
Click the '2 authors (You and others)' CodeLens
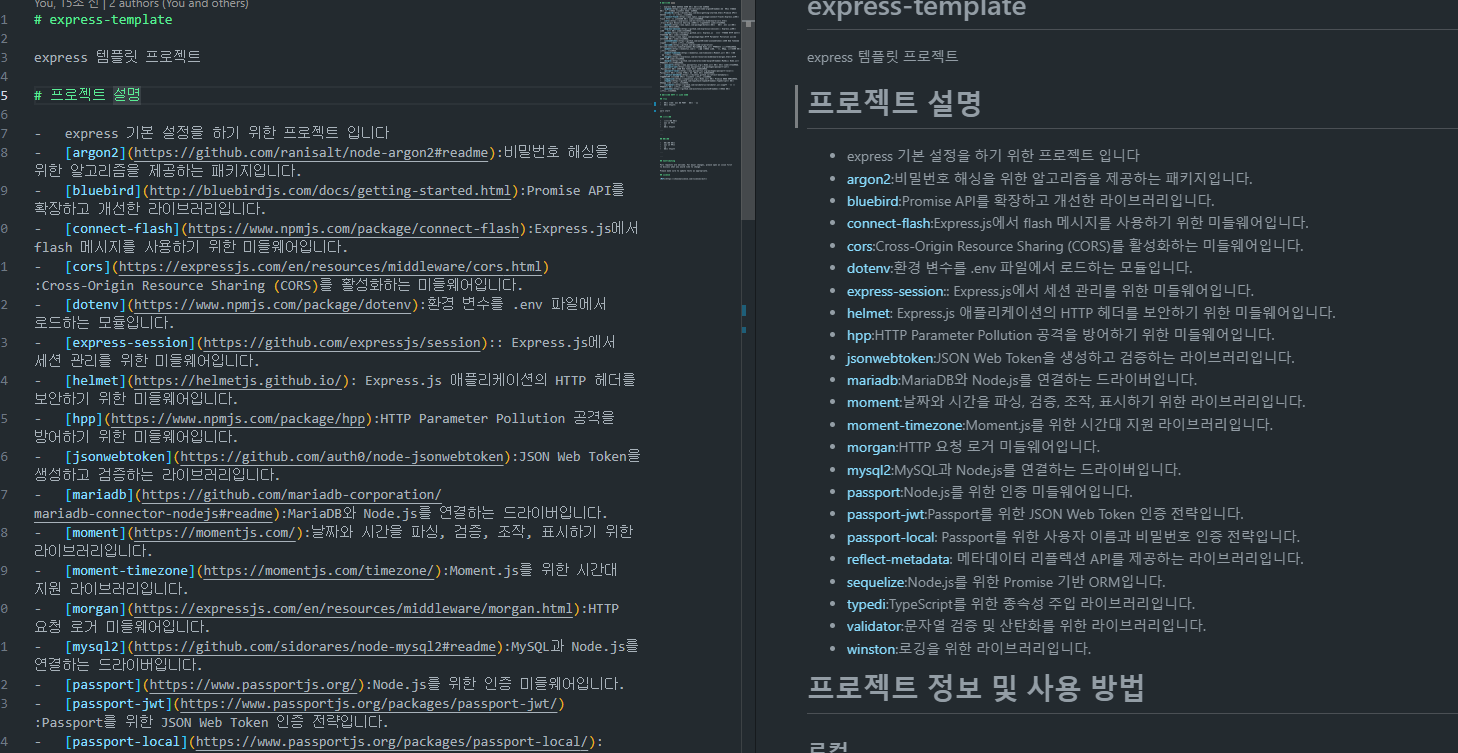[179, 4]
